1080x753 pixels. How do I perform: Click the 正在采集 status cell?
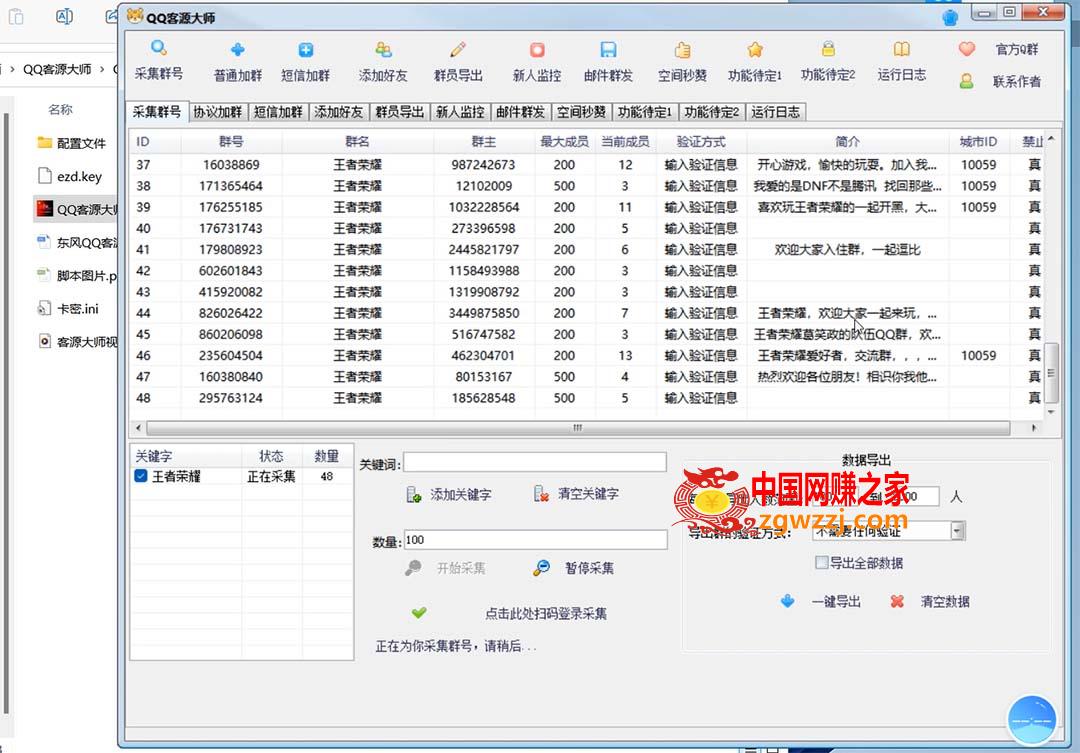click(x=271, y=476)
